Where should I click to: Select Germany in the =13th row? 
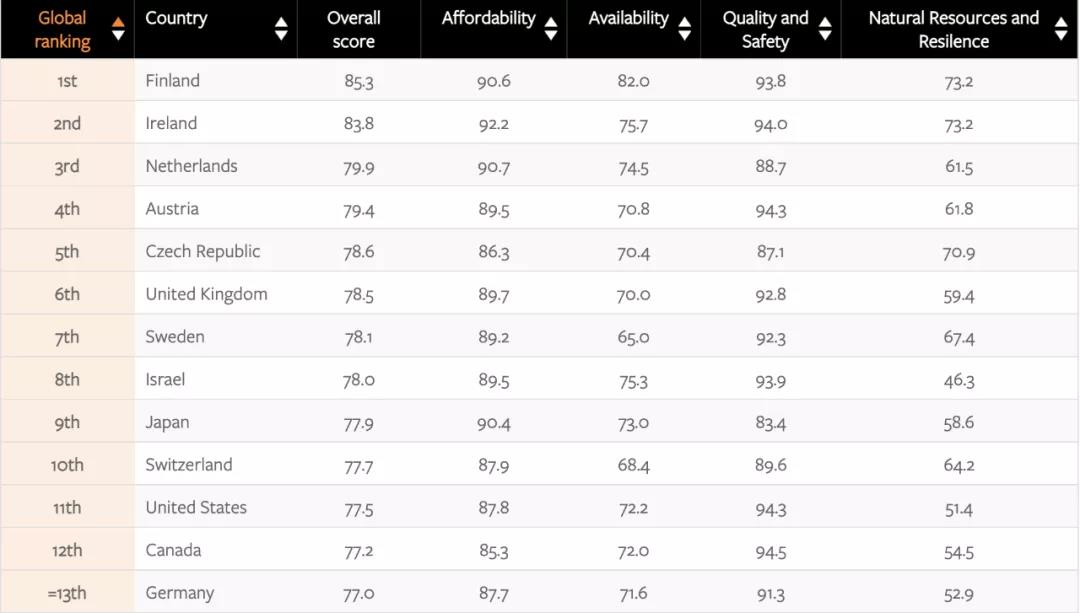tap(180, 593)
